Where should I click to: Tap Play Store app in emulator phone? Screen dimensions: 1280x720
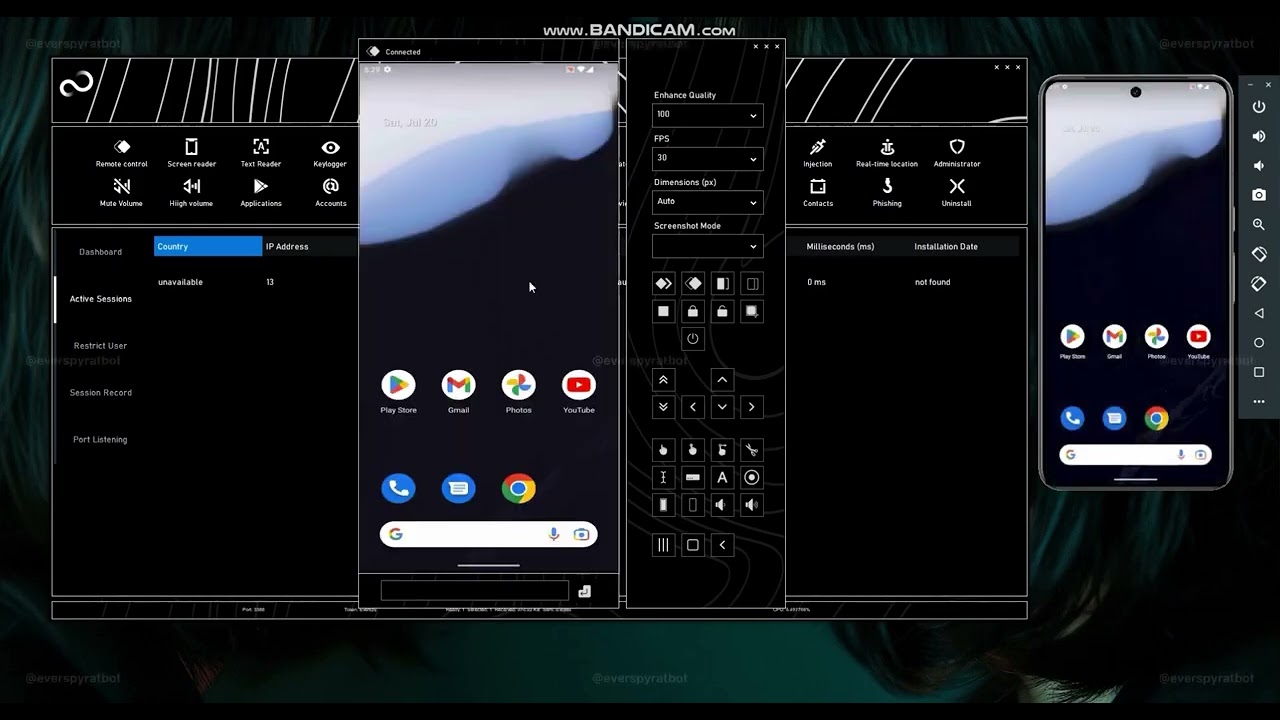click(1072, 340)
